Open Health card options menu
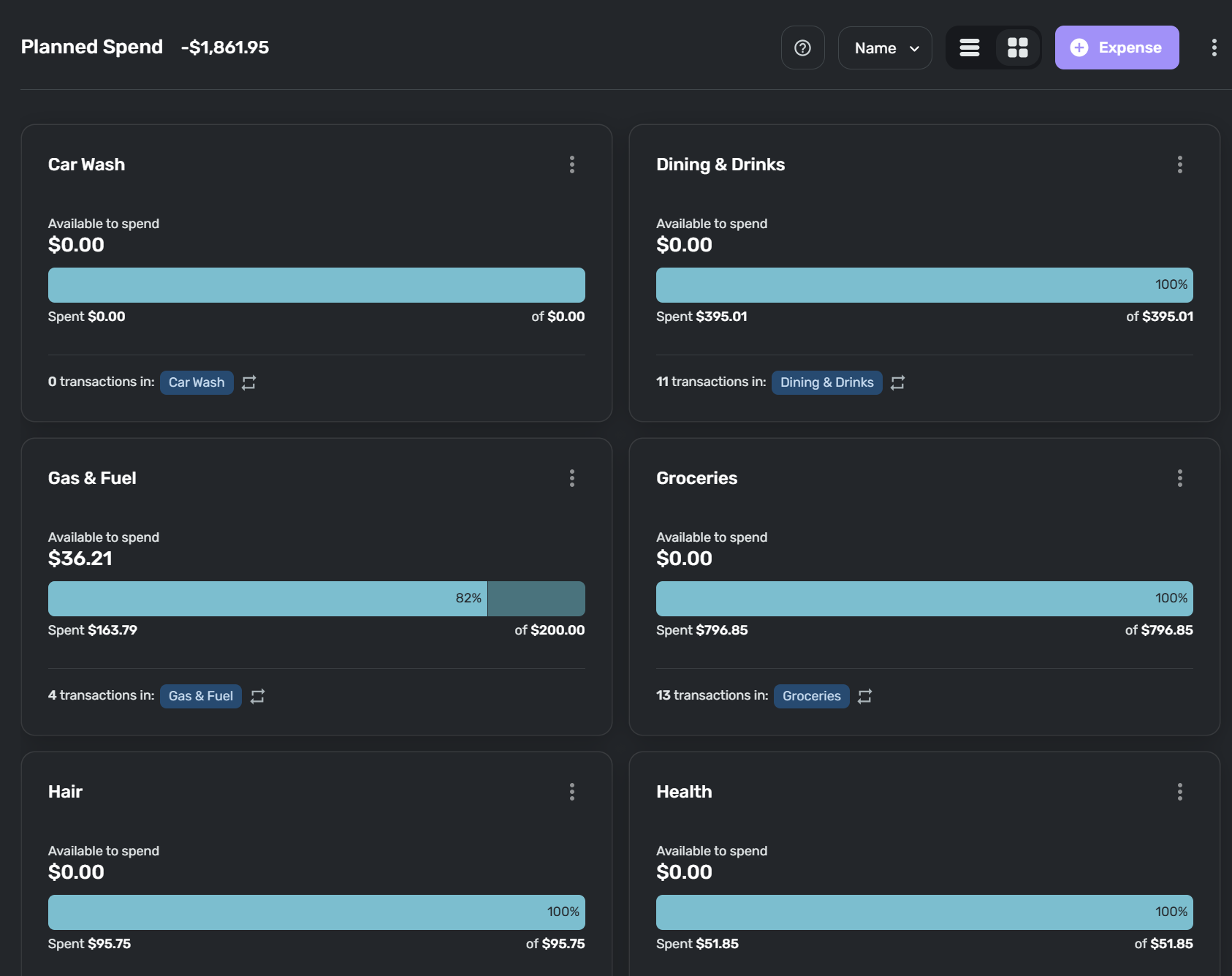Image resolution: width=1232 pixels, height=976 pixels. 1179,792
